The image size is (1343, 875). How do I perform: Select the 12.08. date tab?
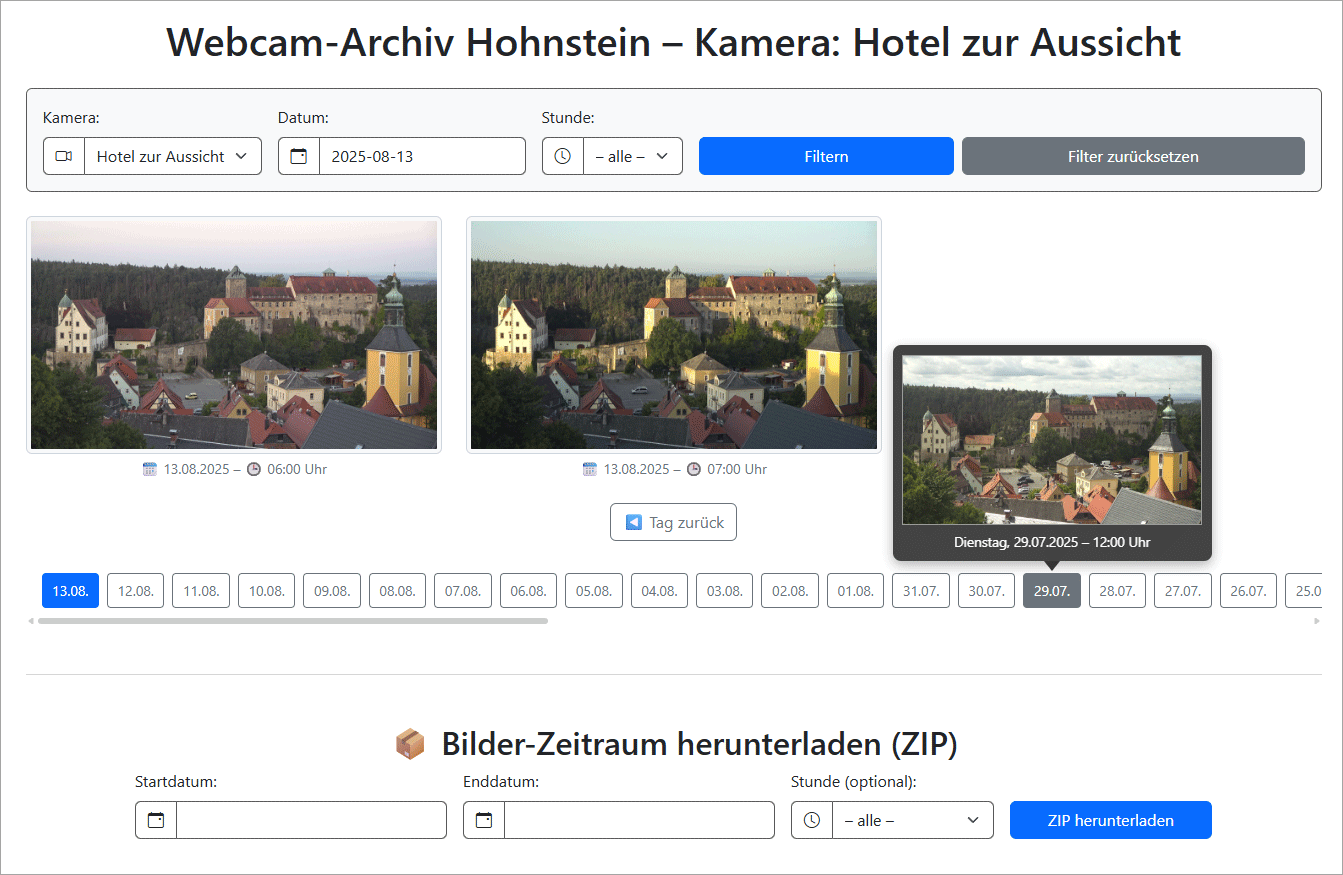coord(136,590)
